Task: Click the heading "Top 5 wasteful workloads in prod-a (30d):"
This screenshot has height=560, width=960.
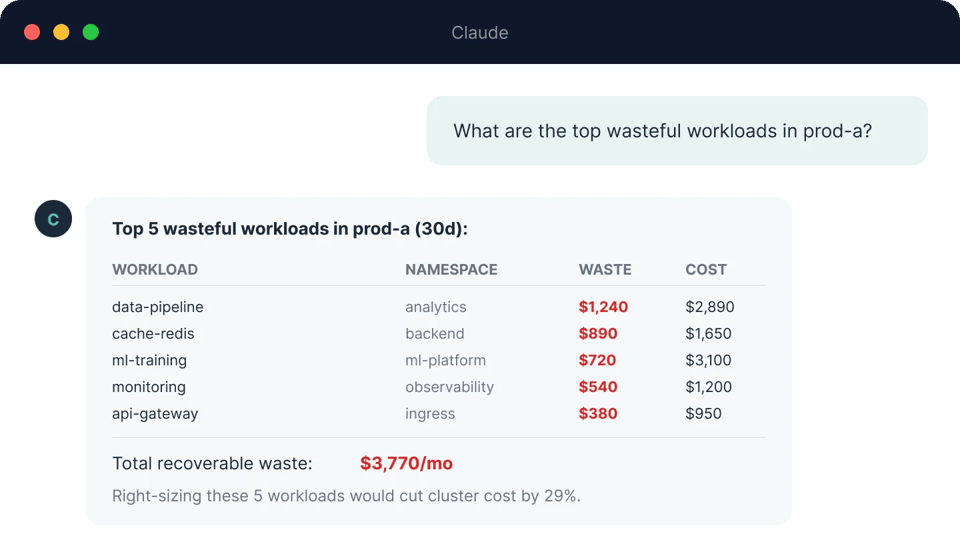Action: pyautogui.click(x=290, y=228)
